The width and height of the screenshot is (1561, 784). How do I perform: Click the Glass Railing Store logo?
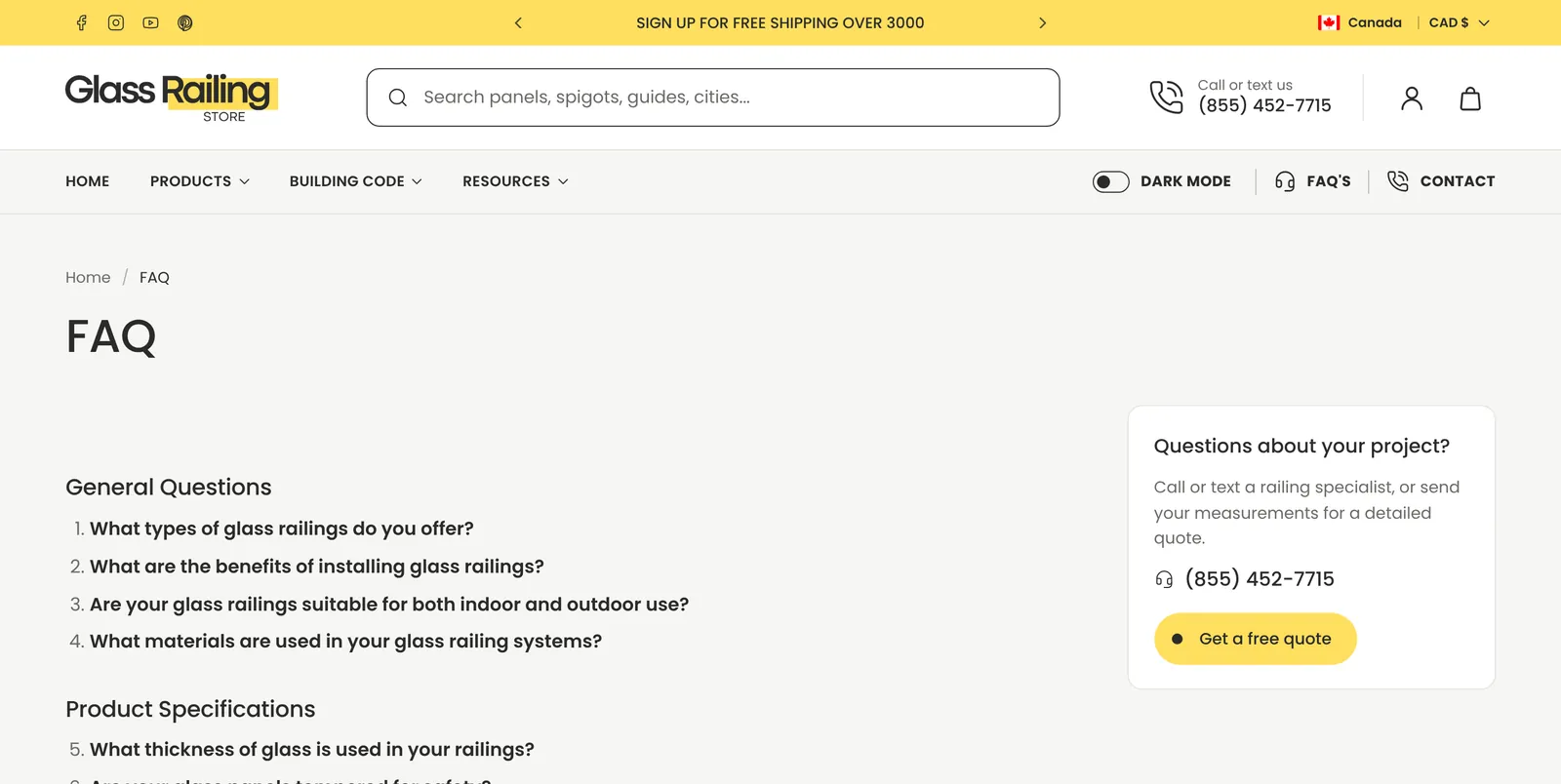[172, 98]
